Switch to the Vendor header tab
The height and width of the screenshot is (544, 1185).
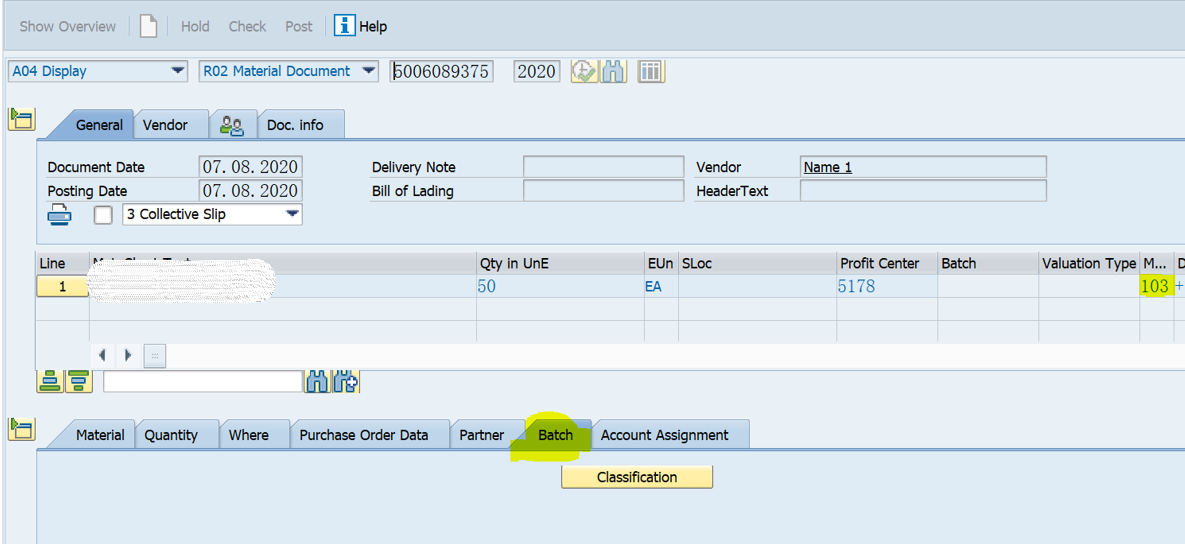click(165, 125)
